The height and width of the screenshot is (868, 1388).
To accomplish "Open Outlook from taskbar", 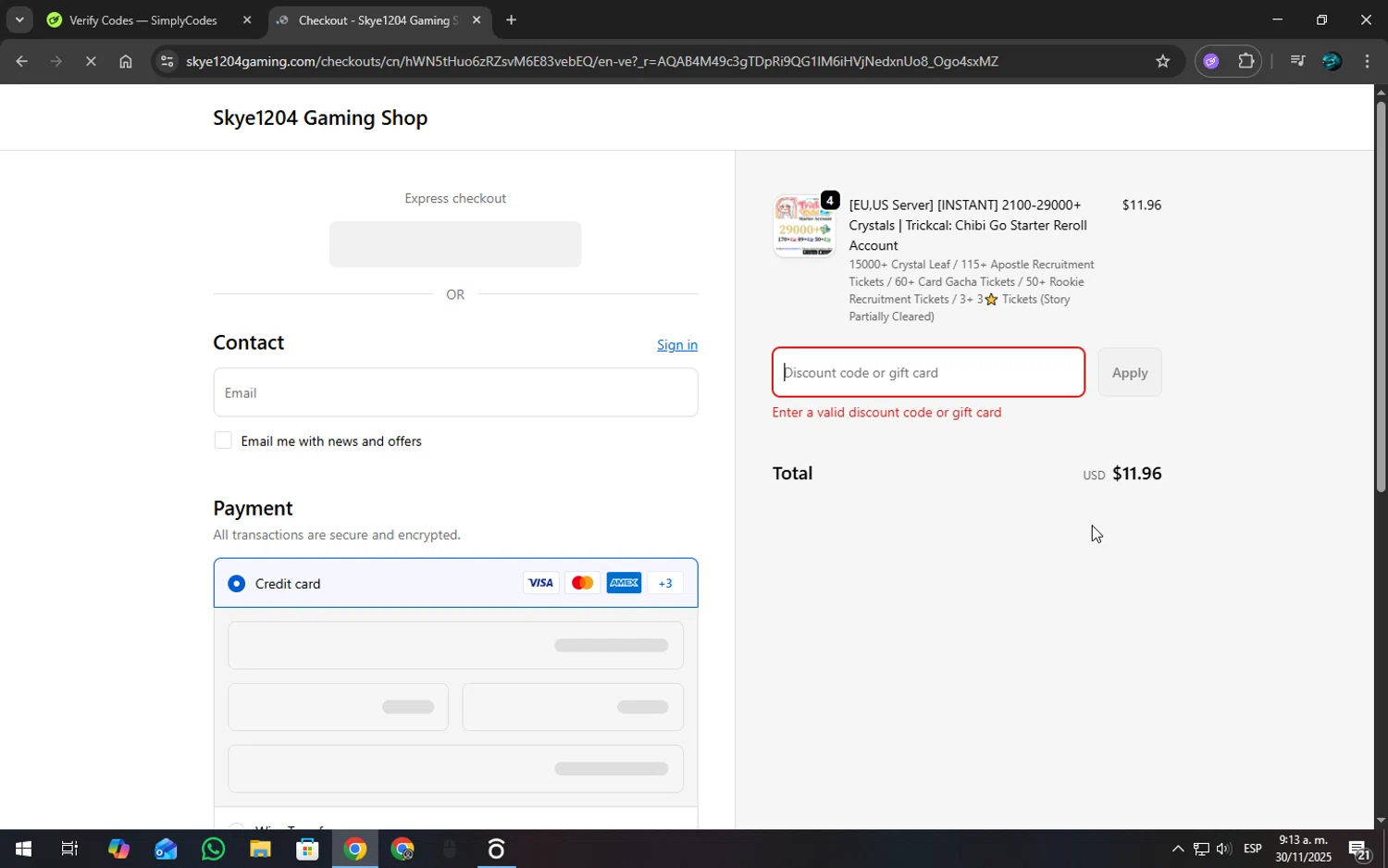I will (x=166, y=849).
